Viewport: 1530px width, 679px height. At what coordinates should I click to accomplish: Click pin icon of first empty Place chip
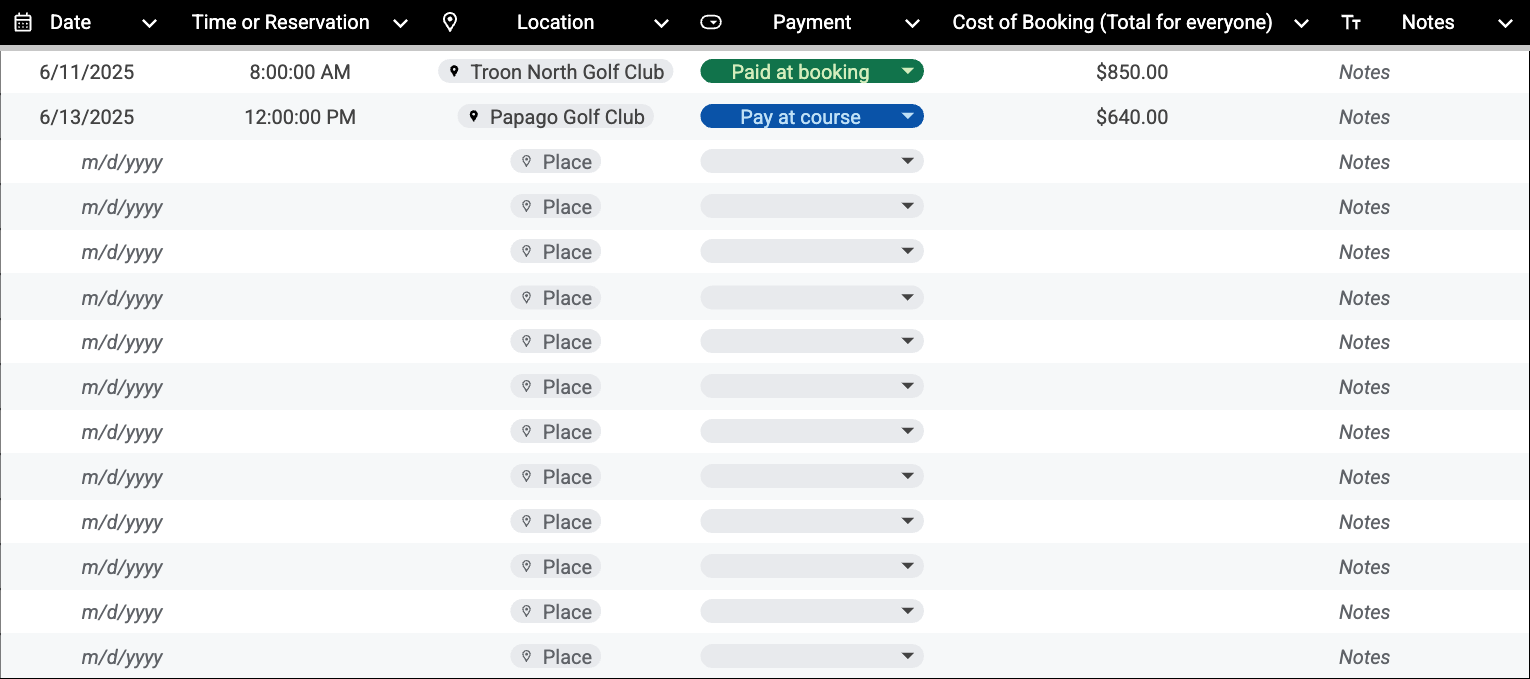click(x=526, y=161)
